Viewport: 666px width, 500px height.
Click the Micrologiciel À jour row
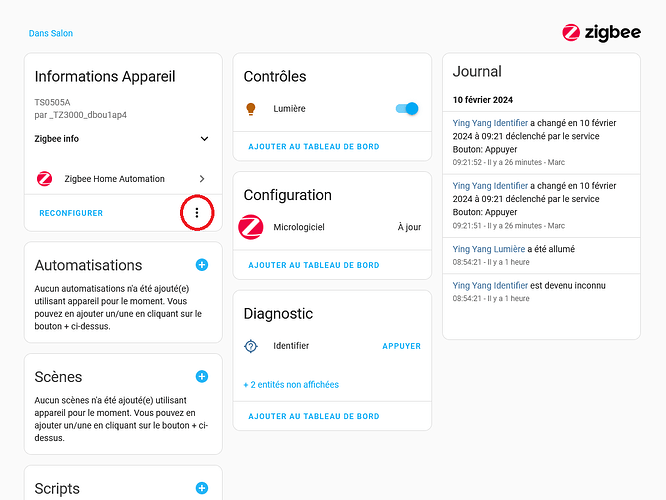(x=332, y=227)
